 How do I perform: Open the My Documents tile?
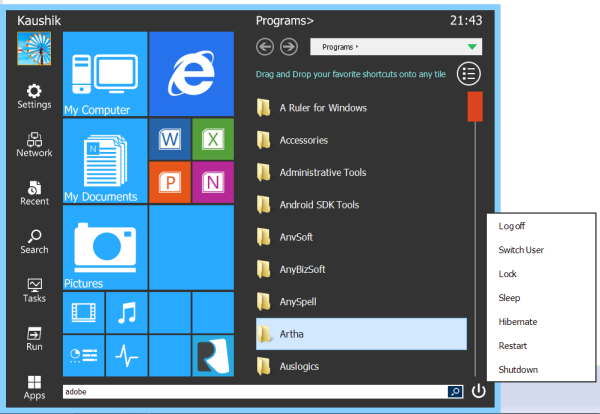(105, 161)
